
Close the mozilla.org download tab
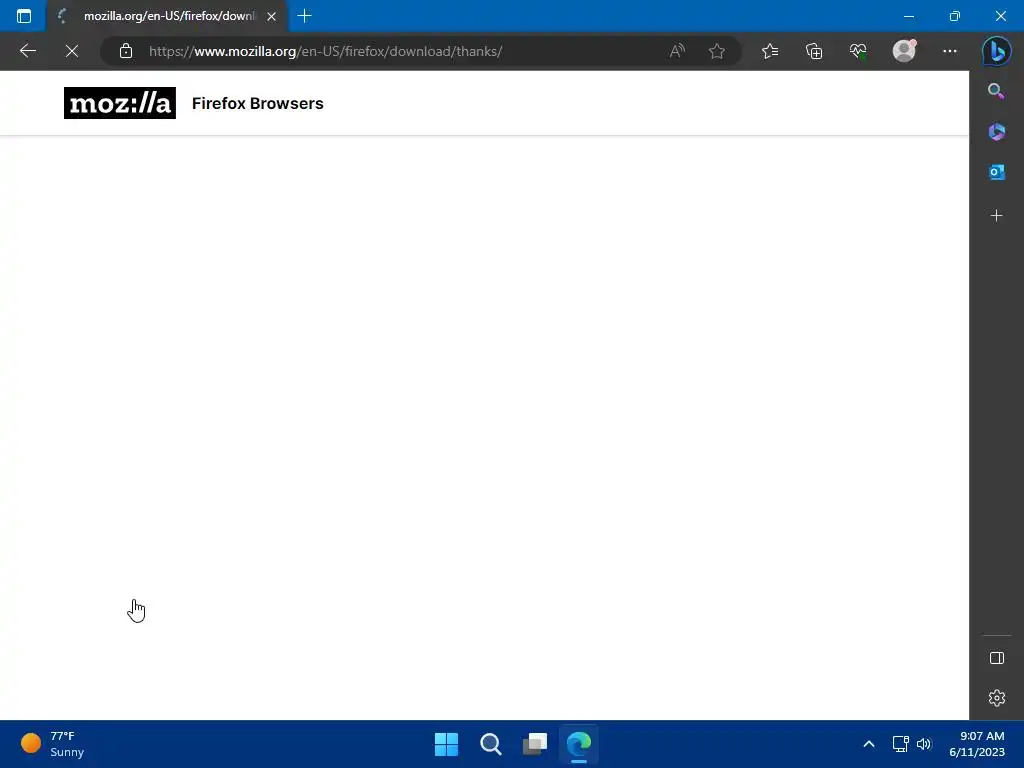click(x=271, y=16)
